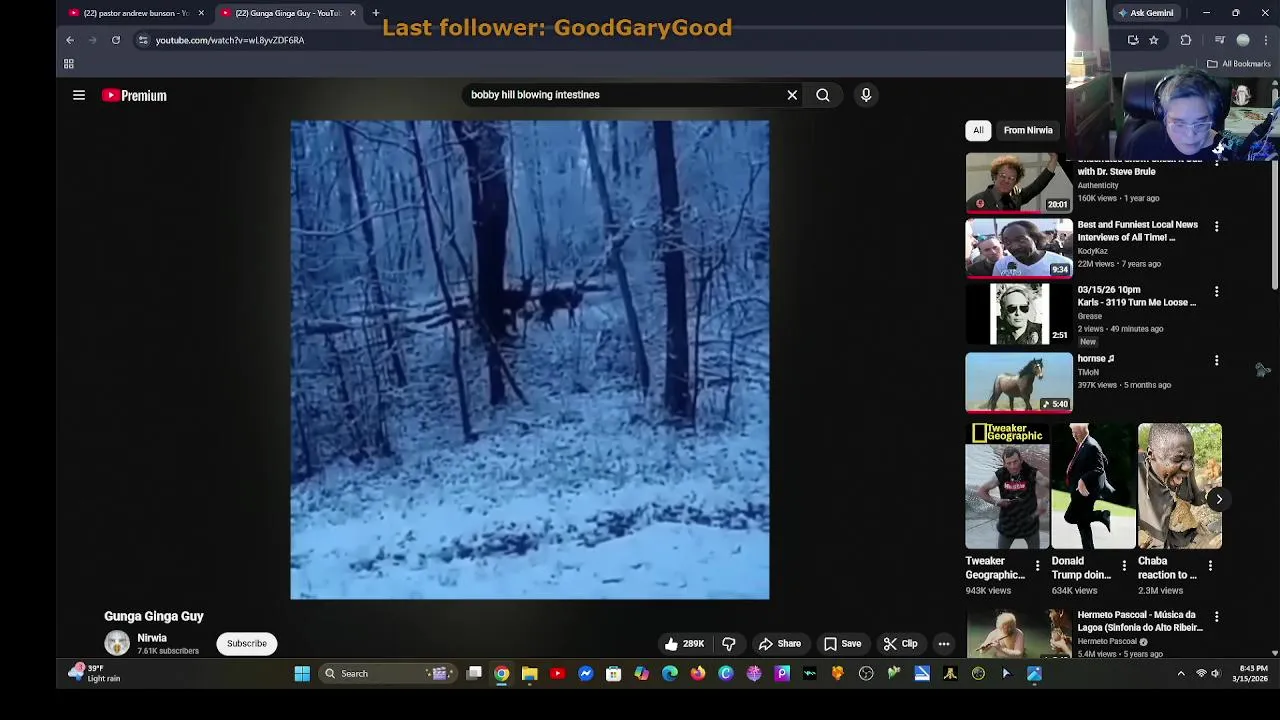This screenshot has height=720, width=1280.
Task: Open options for Donald Trump short
Action: coord(1124,567)
